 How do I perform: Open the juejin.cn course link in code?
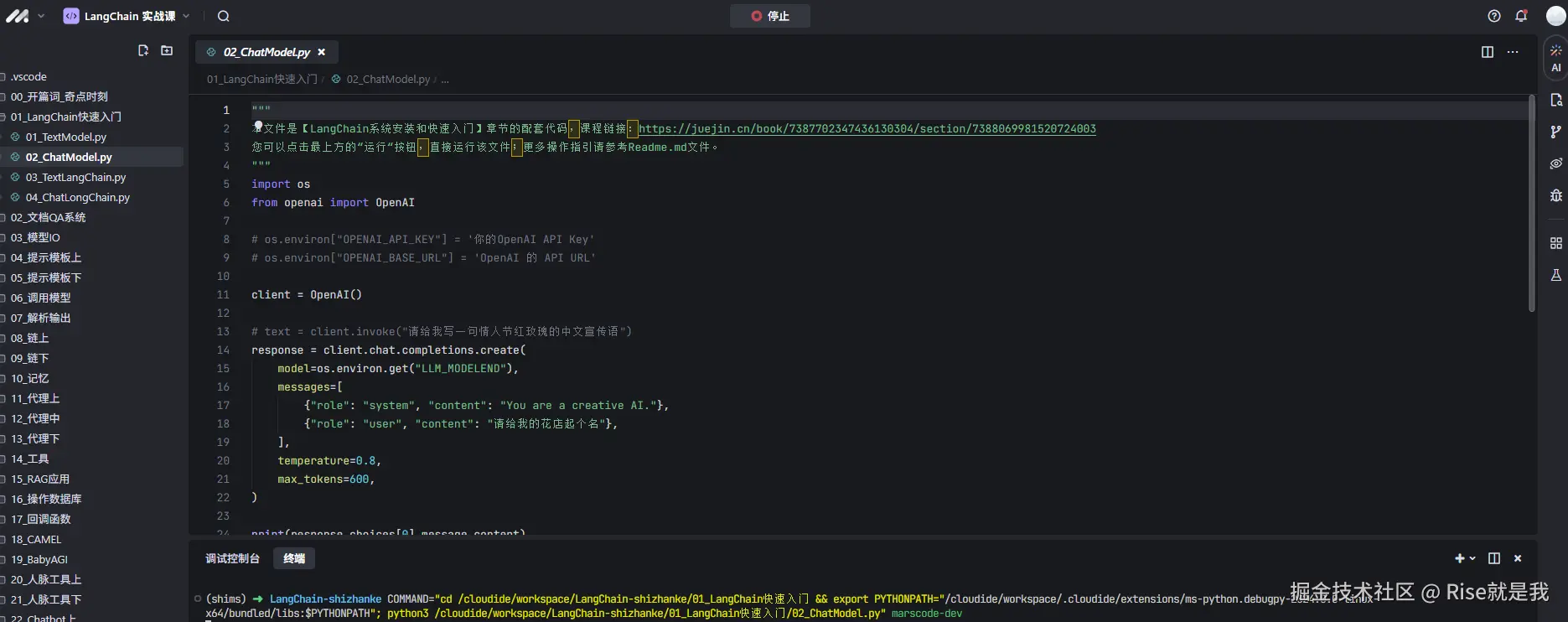(x=867, y=129)
